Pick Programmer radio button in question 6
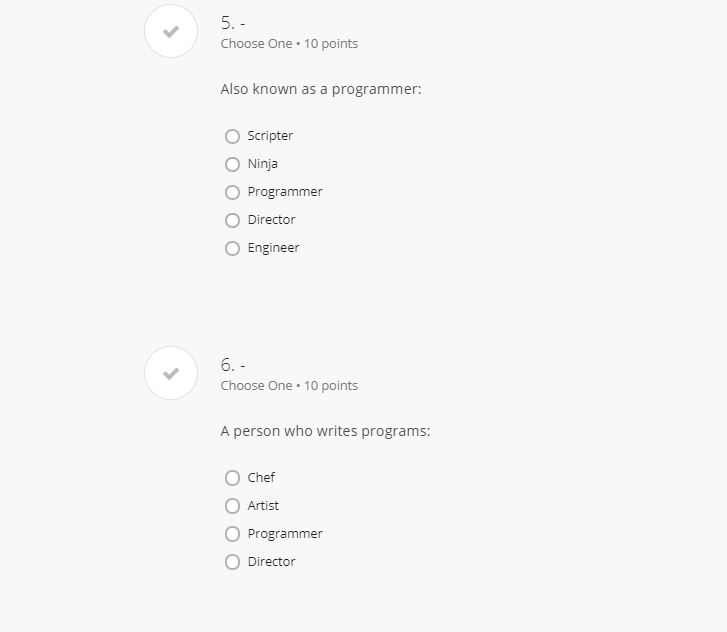The height and width of the screenshot is (632, 727). (x=233, y=534)
